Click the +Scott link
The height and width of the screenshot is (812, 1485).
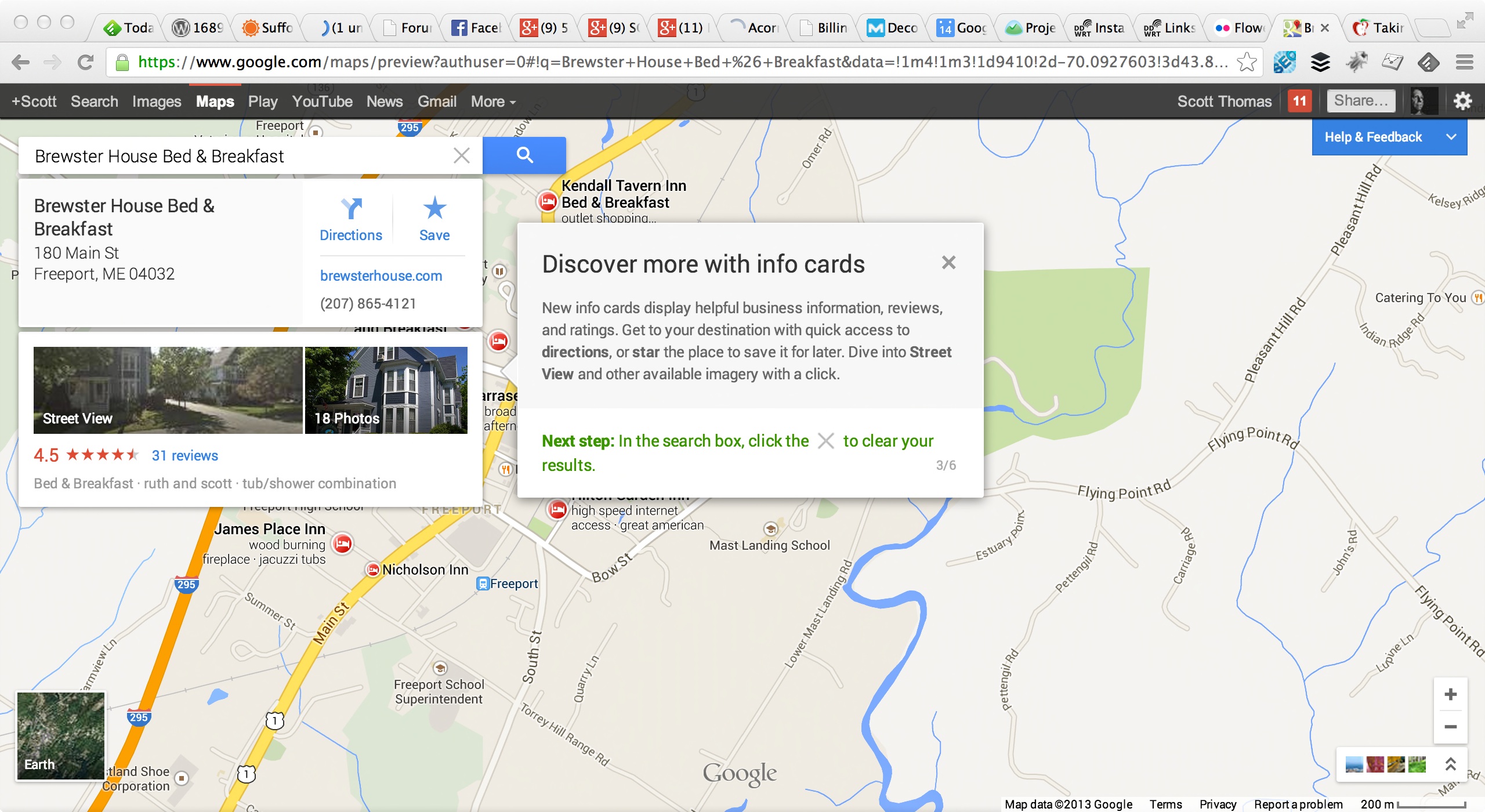coord(34,101)
